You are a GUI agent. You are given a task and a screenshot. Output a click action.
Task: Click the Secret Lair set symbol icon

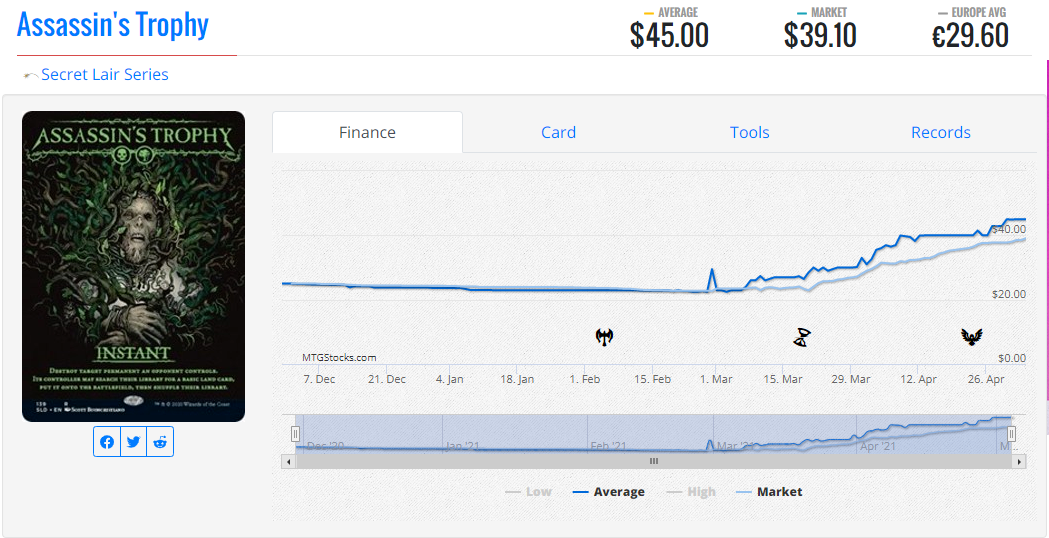(30, 76)
